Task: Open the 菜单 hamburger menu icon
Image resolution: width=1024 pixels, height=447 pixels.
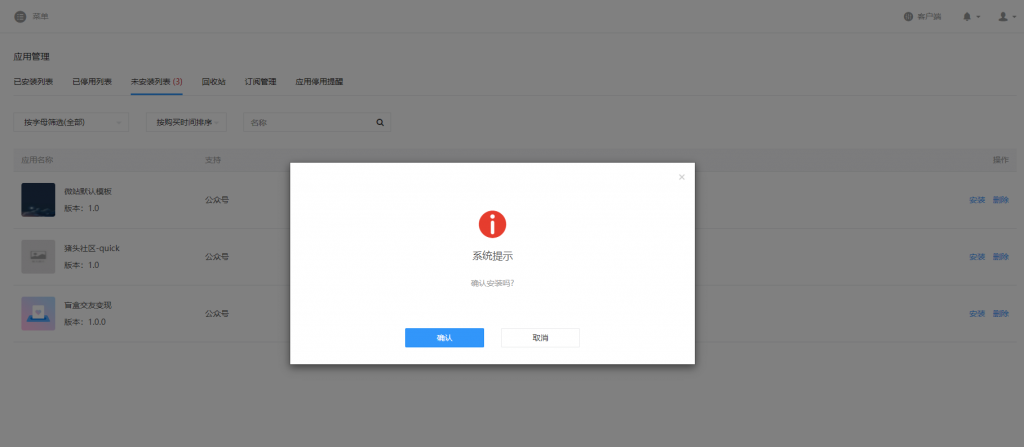Action: pyautogui.click(x=20, y=16)
